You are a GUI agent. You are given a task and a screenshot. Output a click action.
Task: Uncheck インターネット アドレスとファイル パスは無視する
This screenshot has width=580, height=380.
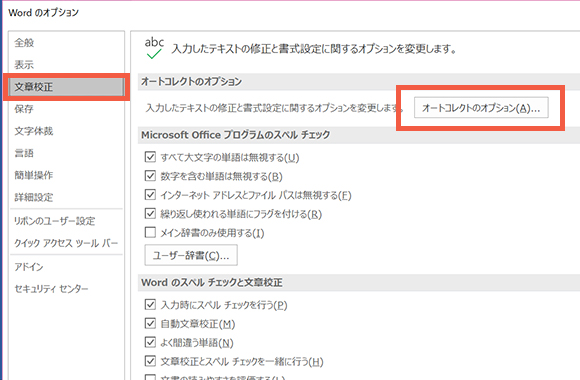point(150,195)
